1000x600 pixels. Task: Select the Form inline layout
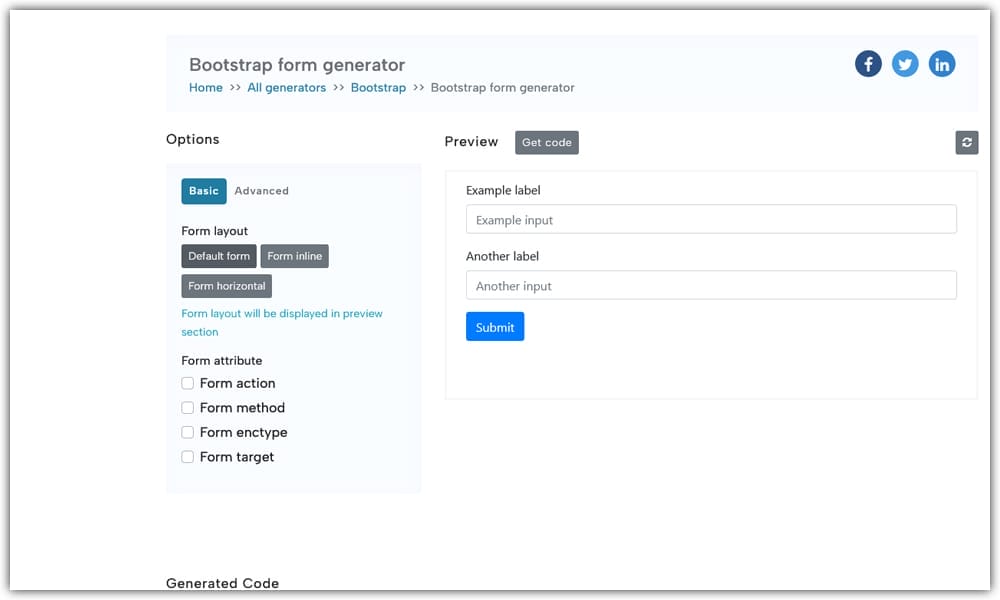tap(294, 256)
